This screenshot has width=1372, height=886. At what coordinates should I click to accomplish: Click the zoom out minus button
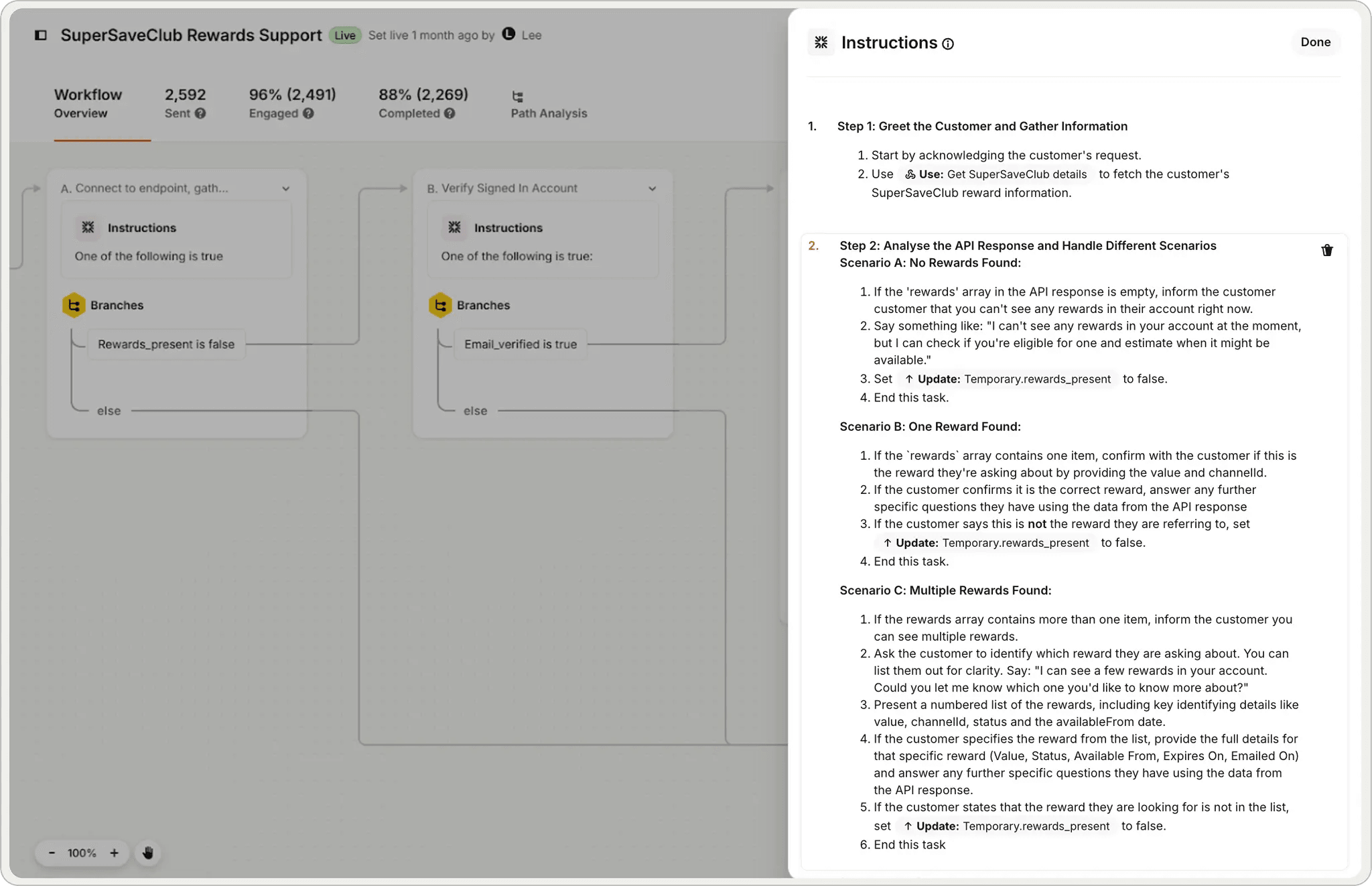coord(51,852)
